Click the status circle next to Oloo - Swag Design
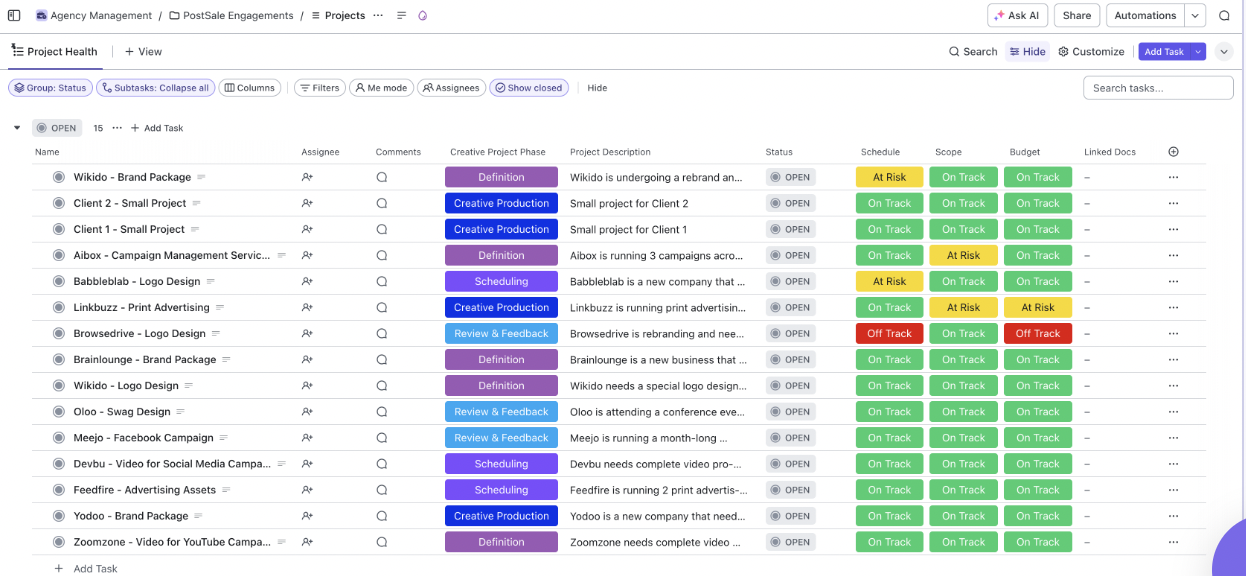Screen dimensions: 1246x576 [59, 412]
